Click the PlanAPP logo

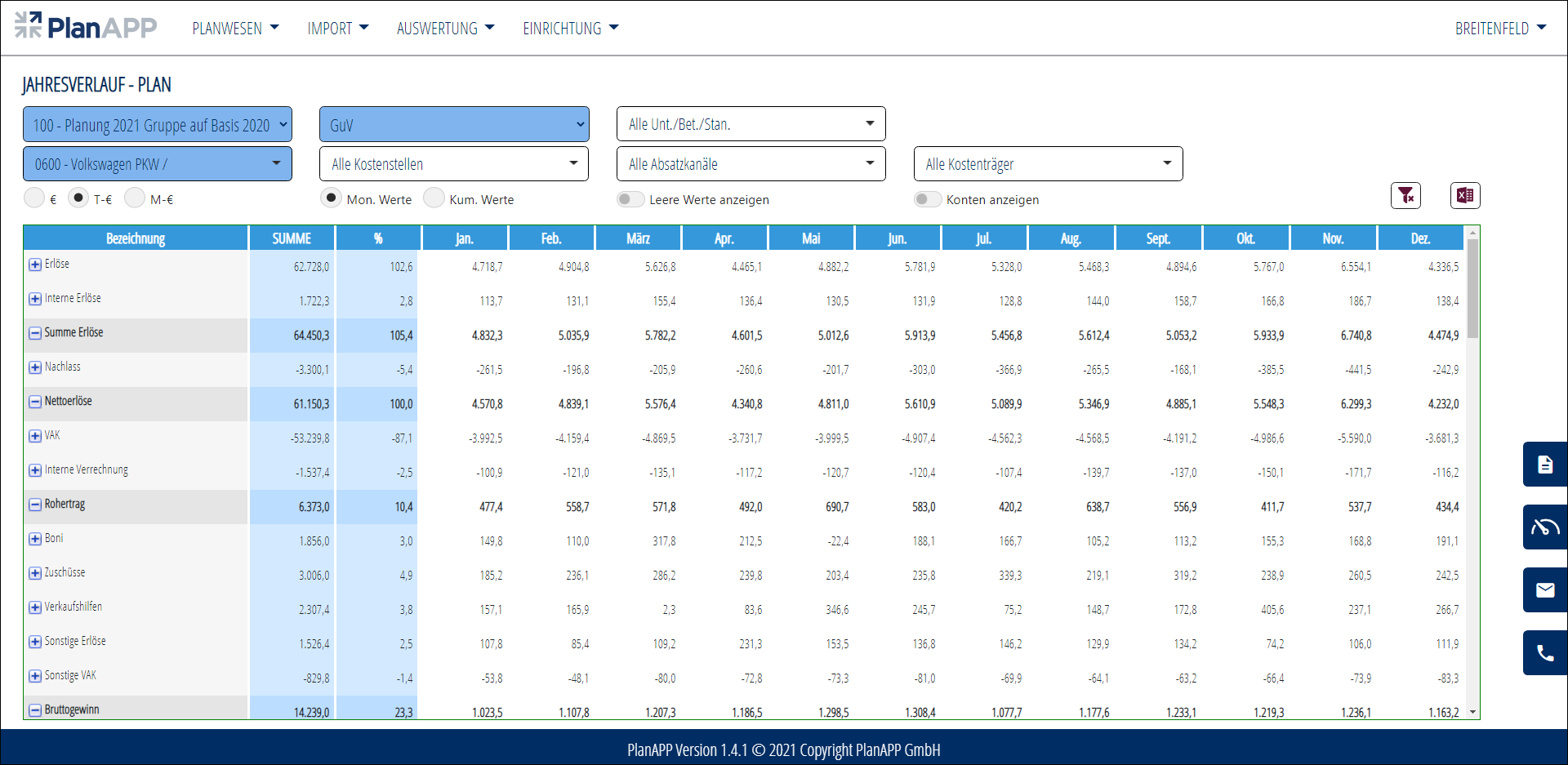[86, 27]
